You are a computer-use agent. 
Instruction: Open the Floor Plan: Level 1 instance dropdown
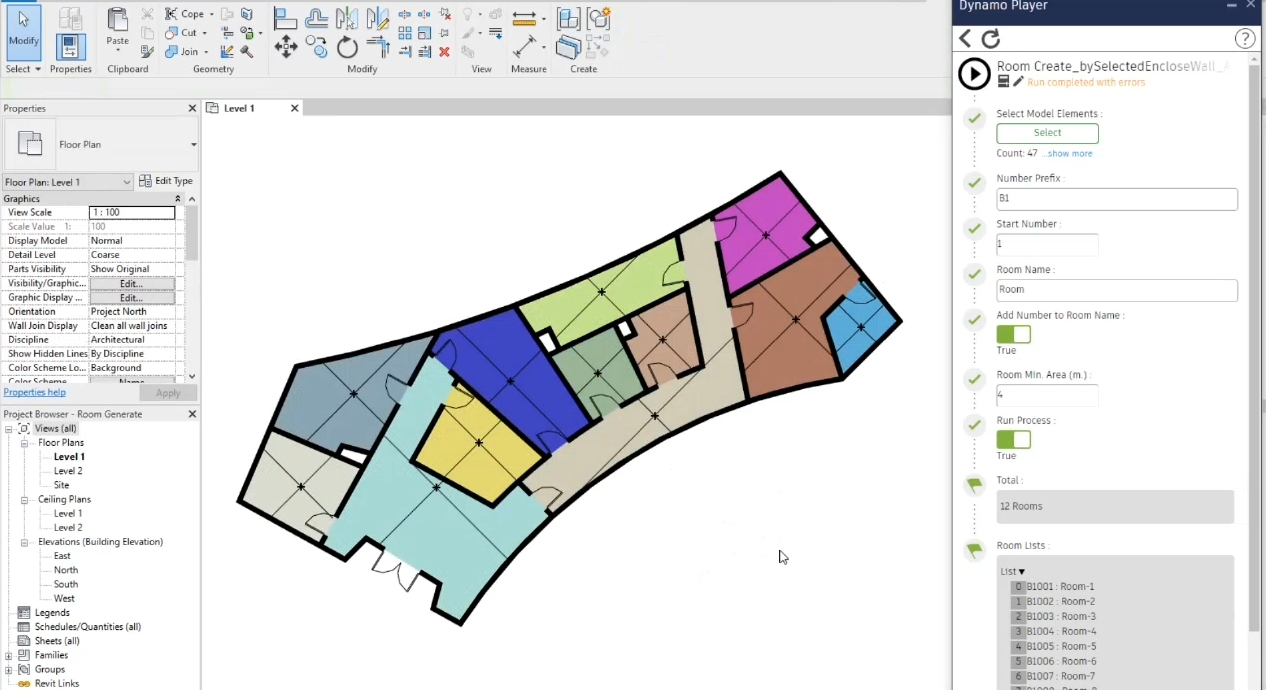(x=126, y=182)
